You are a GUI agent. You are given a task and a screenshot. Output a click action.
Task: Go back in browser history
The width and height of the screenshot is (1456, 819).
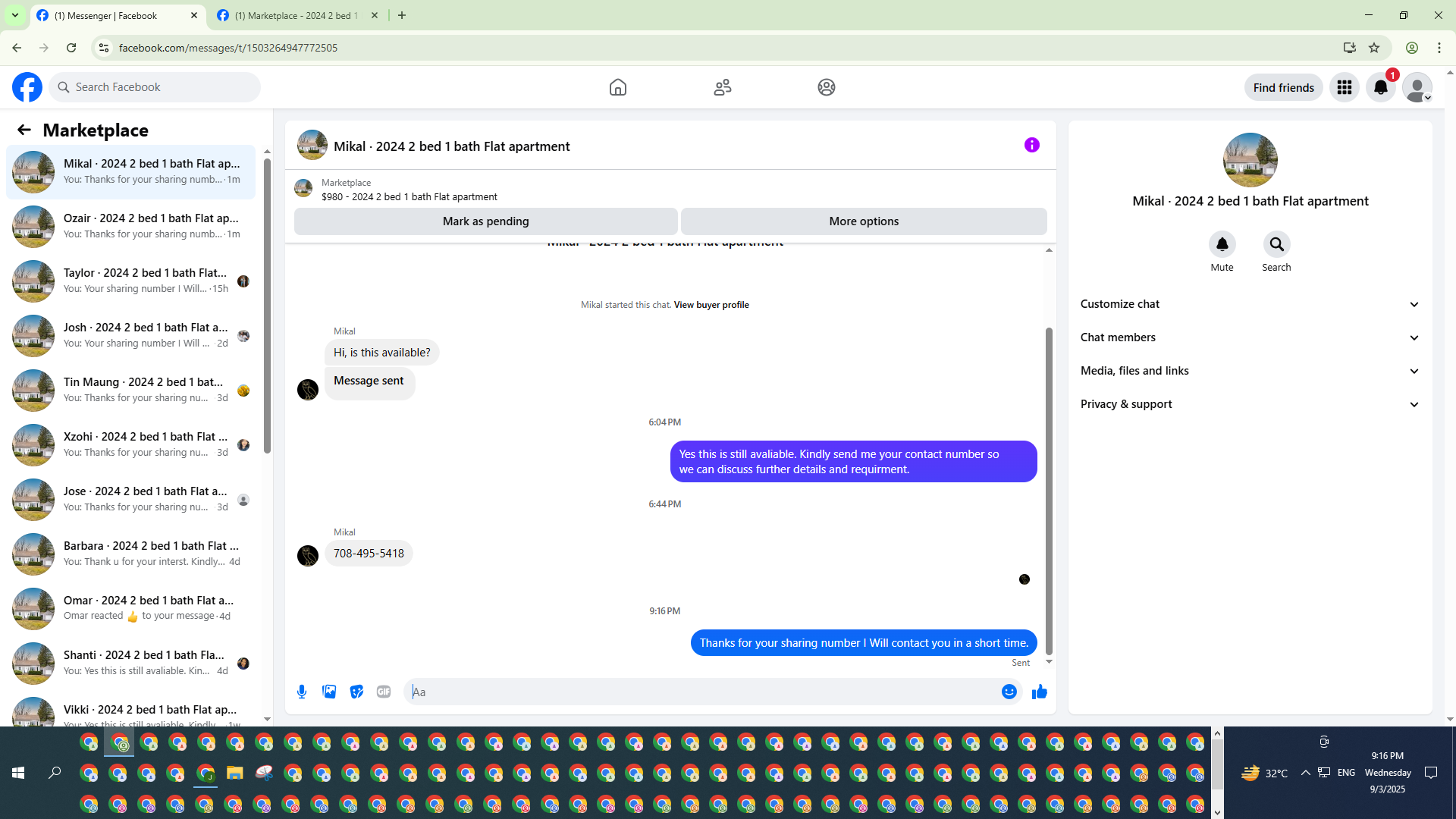[17, 48]
